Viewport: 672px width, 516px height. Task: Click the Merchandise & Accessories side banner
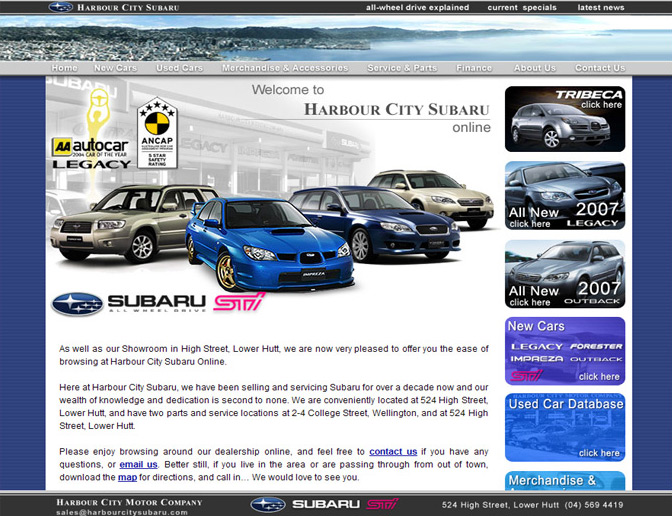(x=565, y=481)
